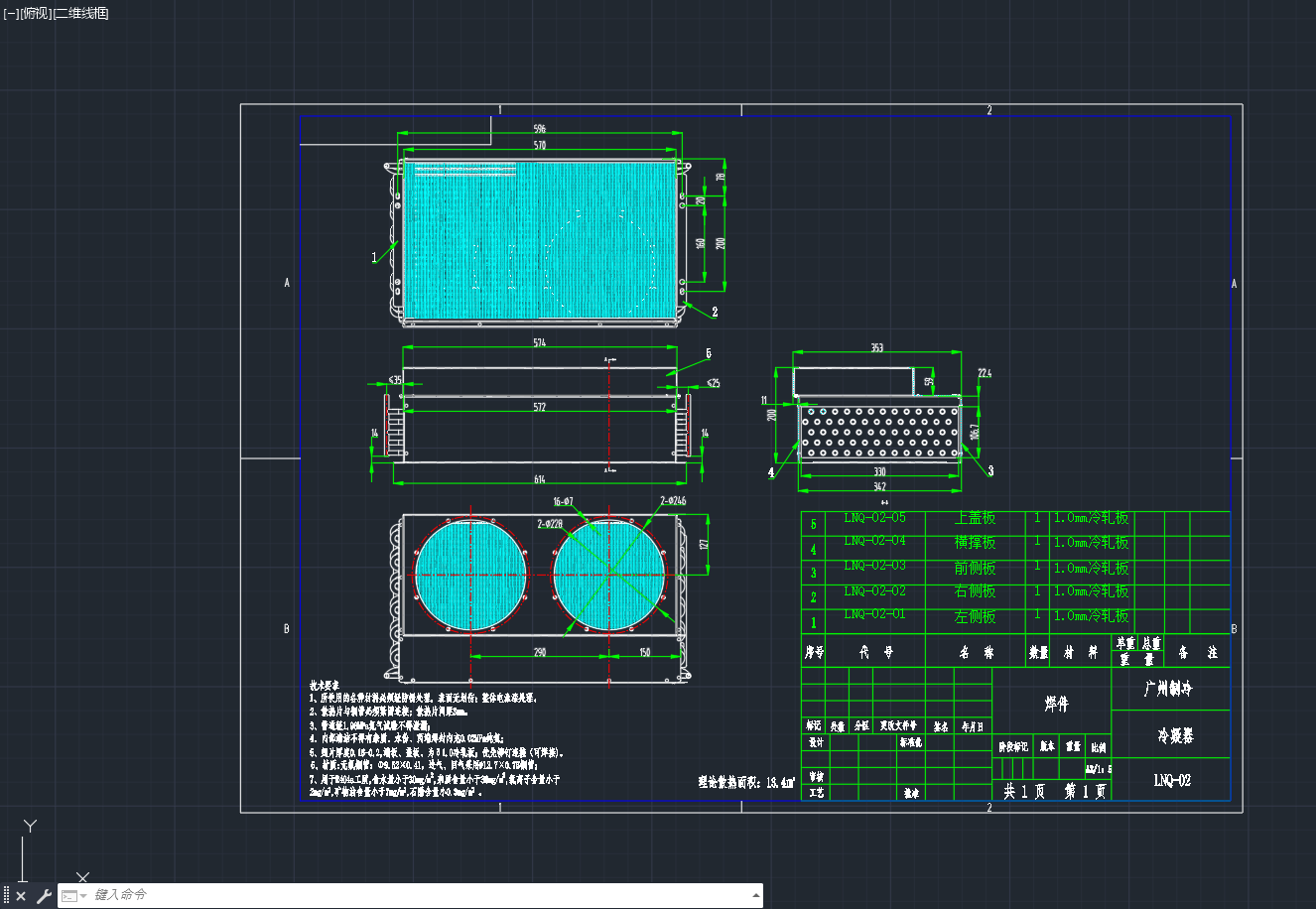Open the 俯视 view controls menu
This screenshot has height=909, width=1316.
36,13
